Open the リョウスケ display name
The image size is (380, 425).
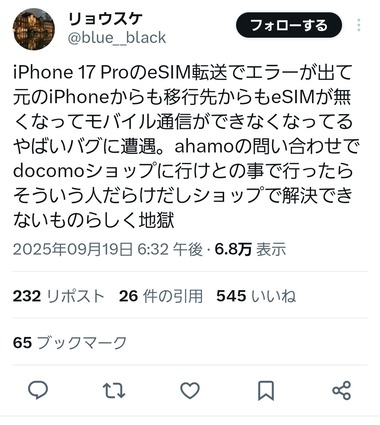[105, 19]
